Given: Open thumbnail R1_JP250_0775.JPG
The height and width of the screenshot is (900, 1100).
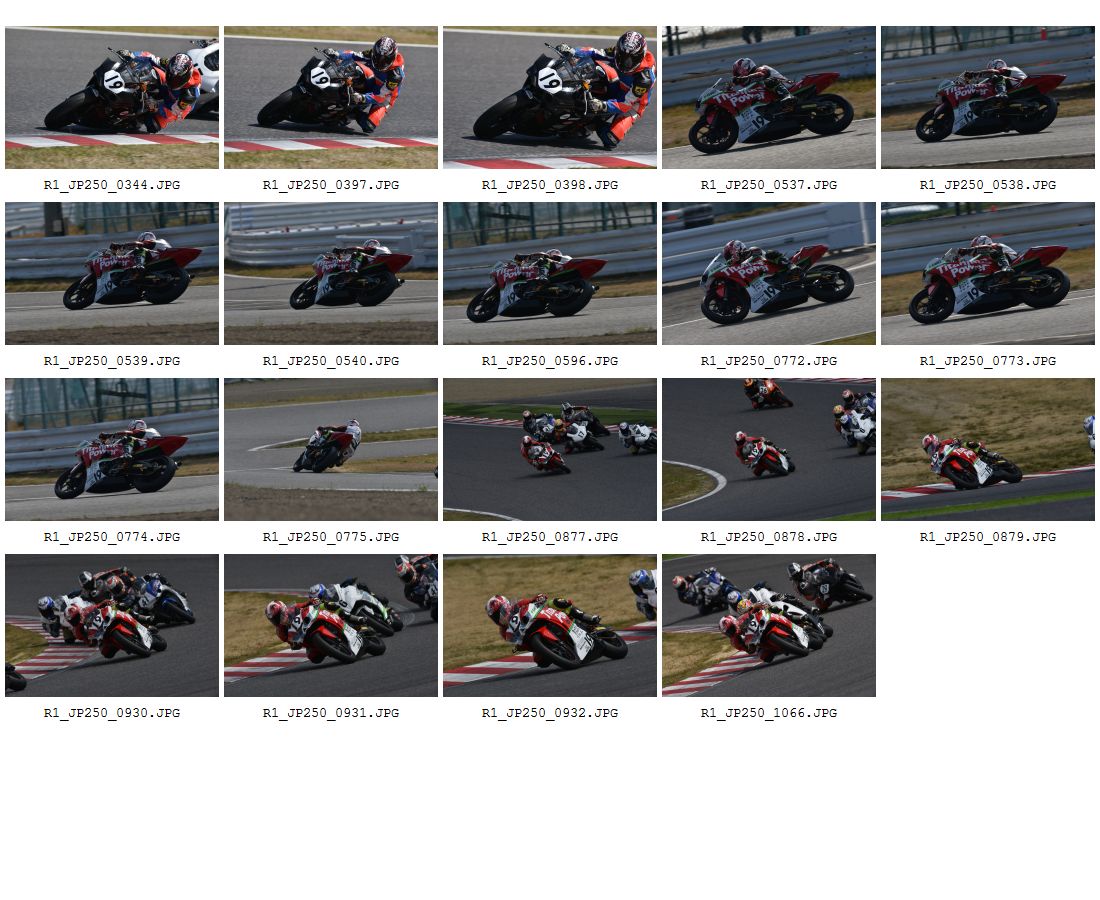Looking at the screenshot, I should (331, 450).
